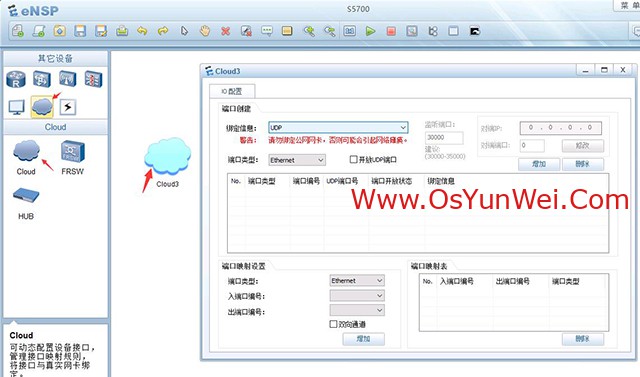
Task: Open the UDP binding info dropdown
Action: [338, 128]
